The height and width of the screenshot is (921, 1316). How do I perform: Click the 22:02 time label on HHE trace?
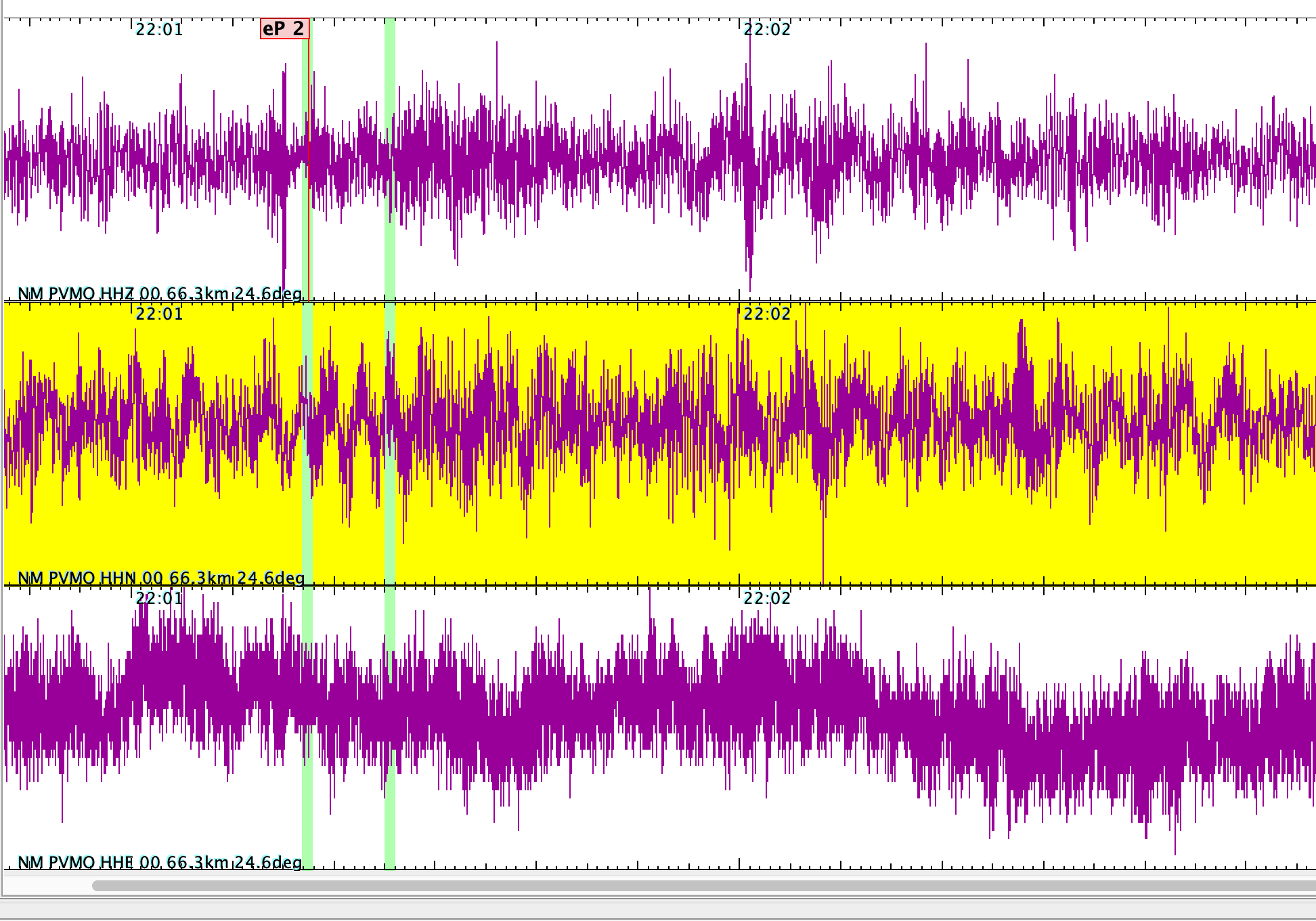click(x=767, y=598)
